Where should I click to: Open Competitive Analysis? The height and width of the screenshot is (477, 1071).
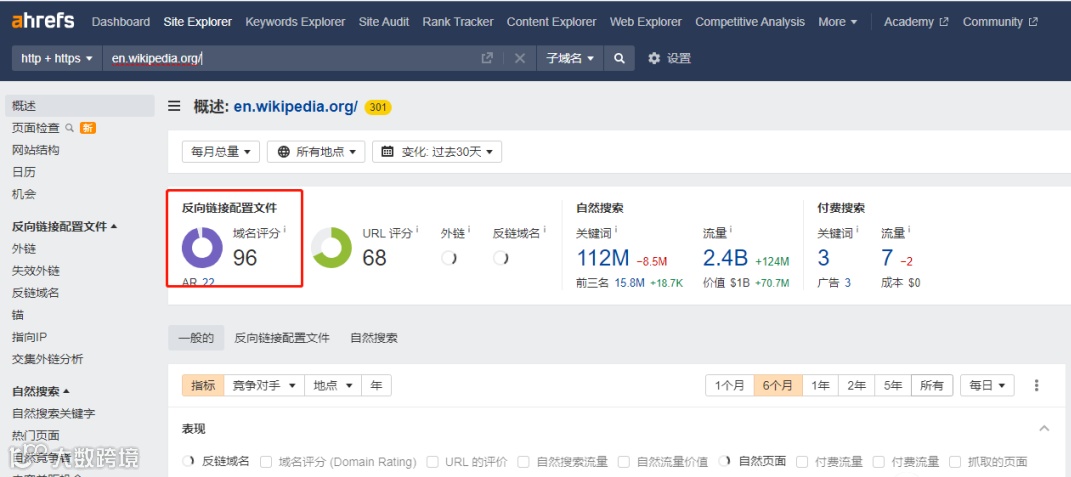(x=750, y=22)
